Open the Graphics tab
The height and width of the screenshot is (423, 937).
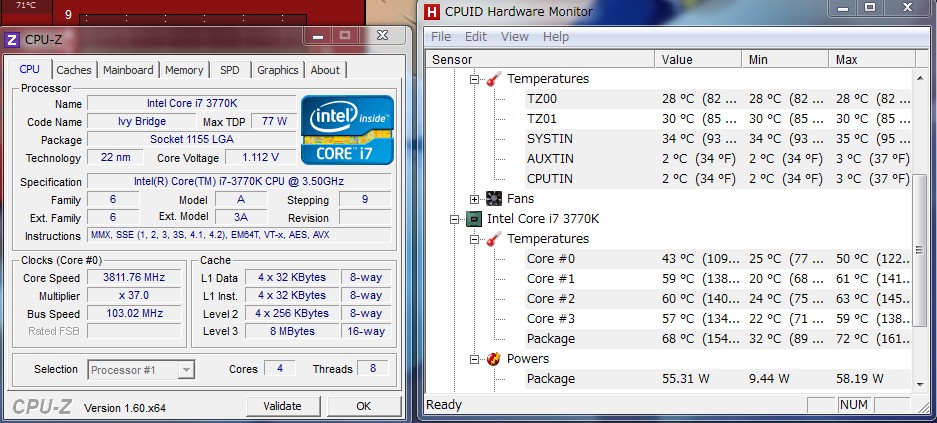[278, 70]
